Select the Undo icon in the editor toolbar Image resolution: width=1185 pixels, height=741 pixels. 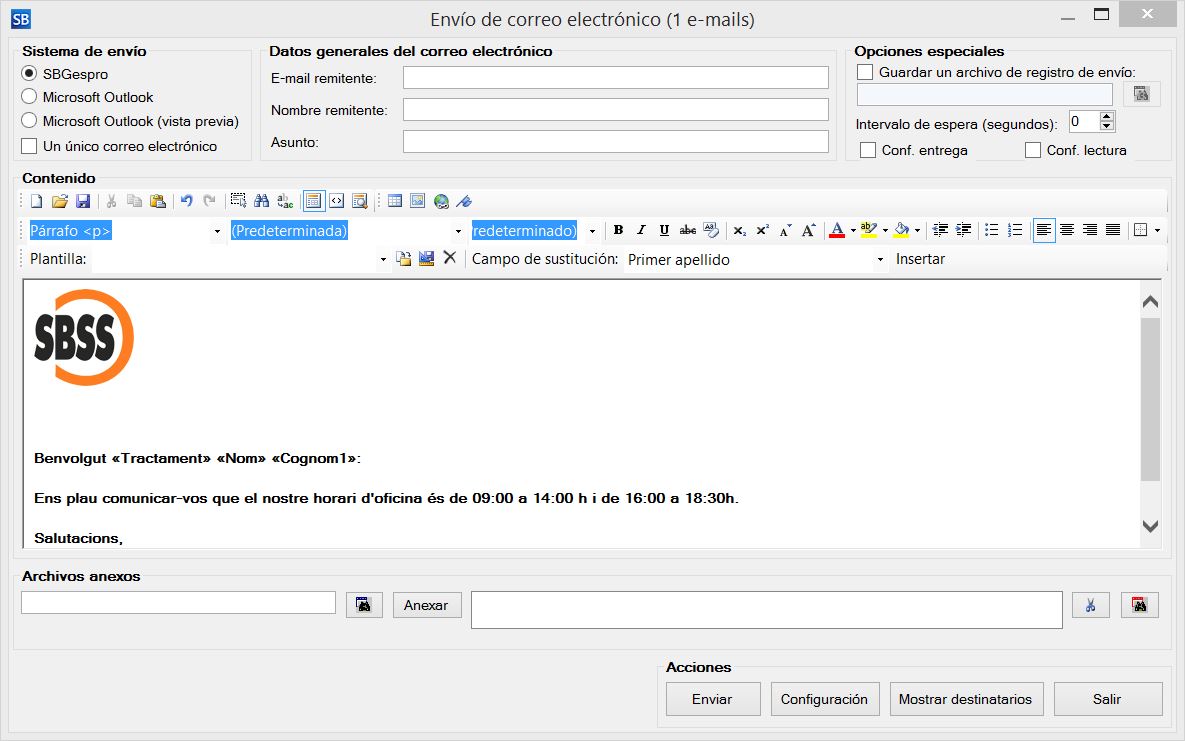click(186, 200)
